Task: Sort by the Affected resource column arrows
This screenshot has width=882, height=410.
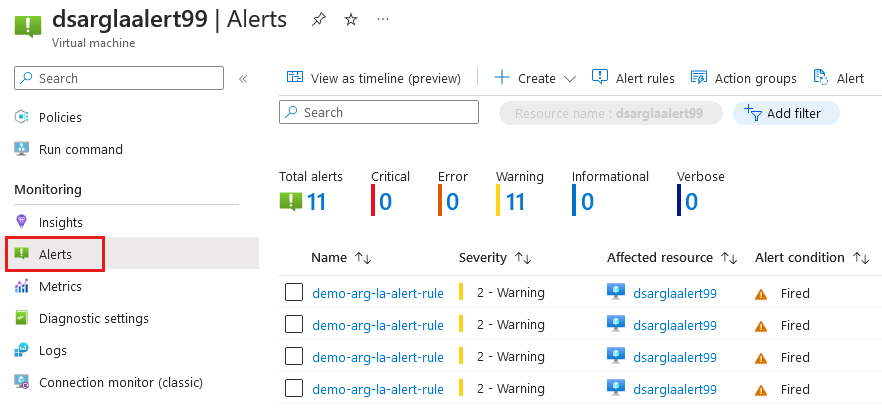Action: [729, 258]
